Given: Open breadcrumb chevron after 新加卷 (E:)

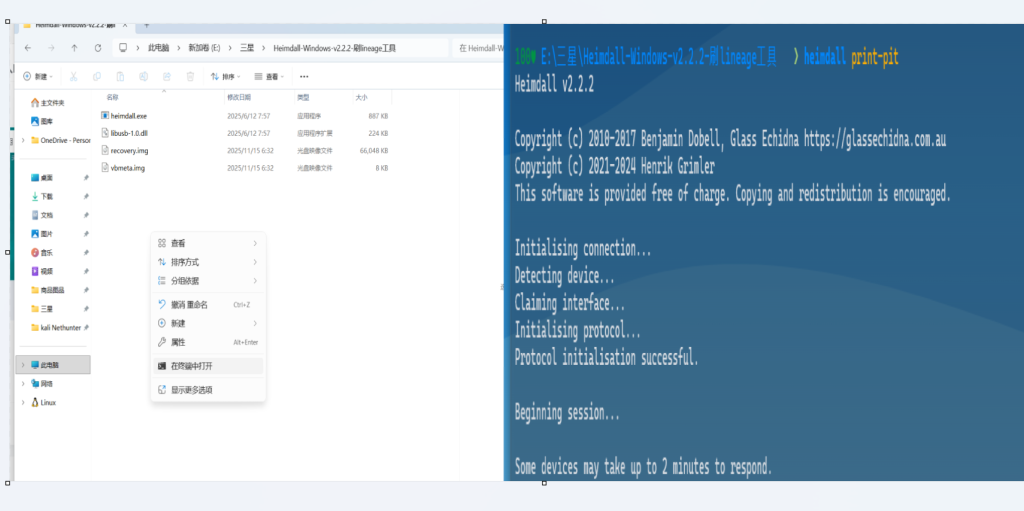Looking at the screenshot, I should [230, 48].
